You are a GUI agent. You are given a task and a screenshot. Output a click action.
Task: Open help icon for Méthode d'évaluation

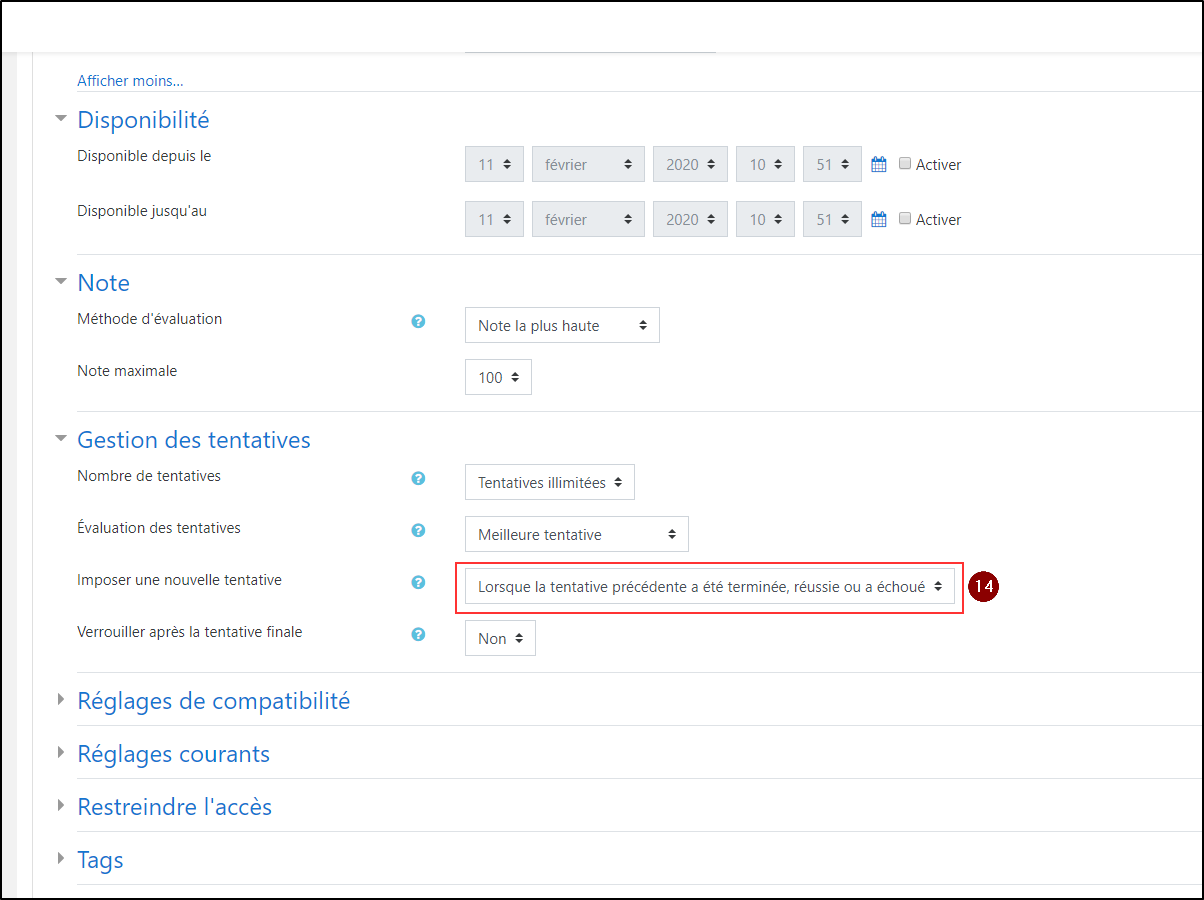tap(419, 321)
